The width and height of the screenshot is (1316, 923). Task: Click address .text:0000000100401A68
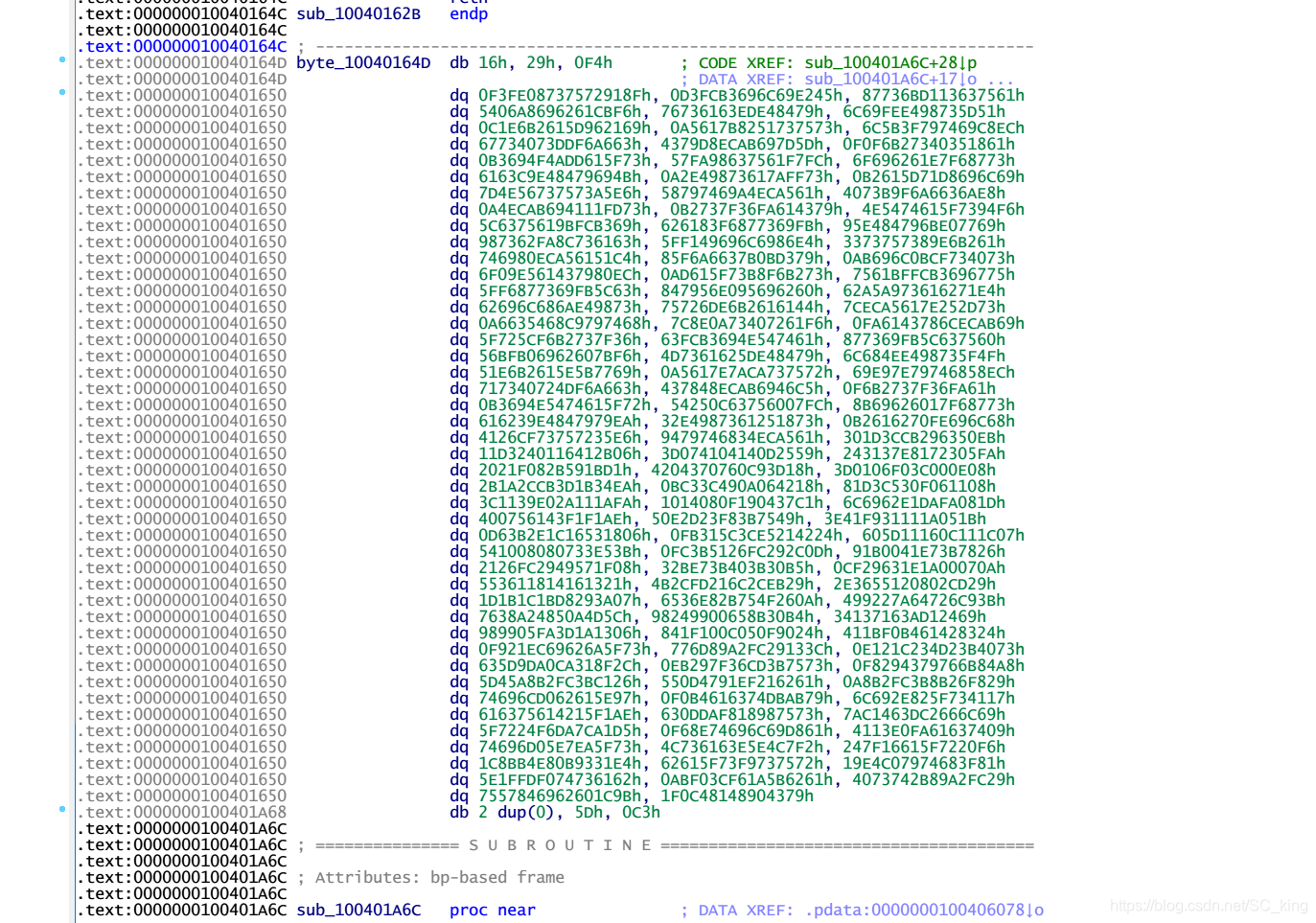(x=181, y=812)
